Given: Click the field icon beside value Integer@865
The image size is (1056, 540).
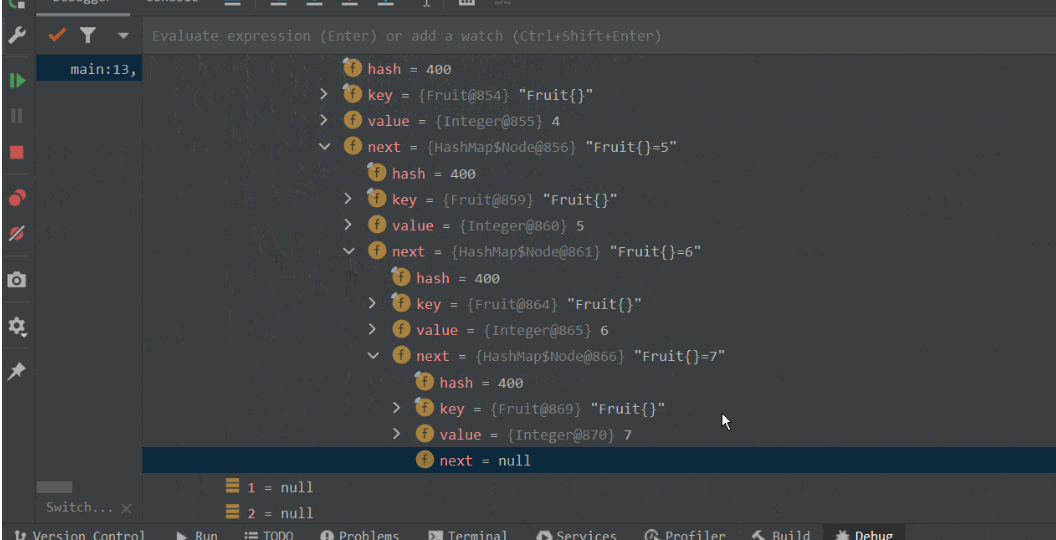Looking at the screenshot, I should tap(401, 329).
